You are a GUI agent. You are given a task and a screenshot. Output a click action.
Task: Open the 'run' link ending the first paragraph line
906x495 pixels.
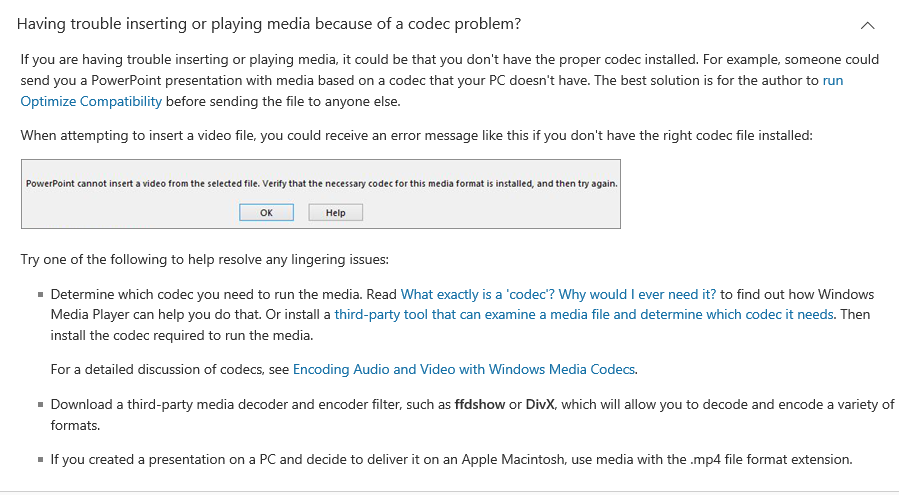(833, 80)
